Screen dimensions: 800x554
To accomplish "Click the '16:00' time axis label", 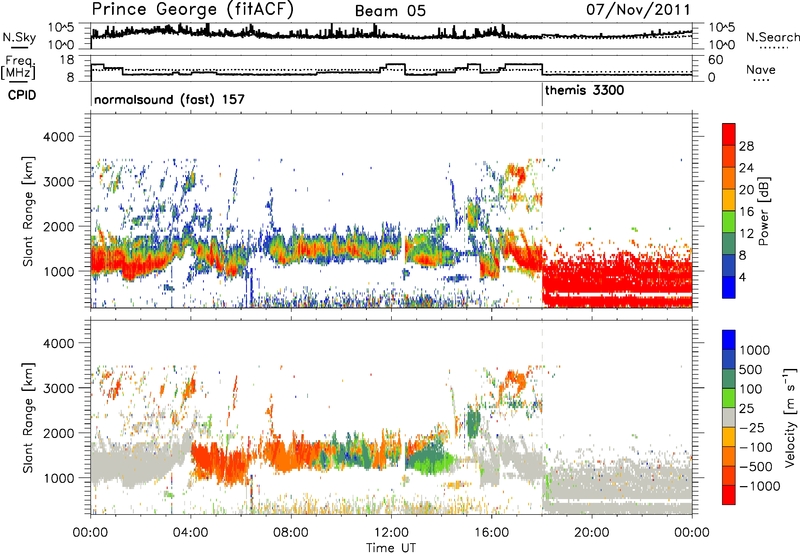I will click(x=491, y=533).
